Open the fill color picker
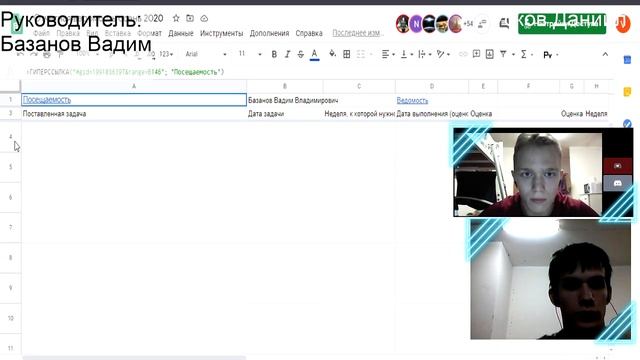The height and width of the screenshot is (360, 640). tap(332, 54)
